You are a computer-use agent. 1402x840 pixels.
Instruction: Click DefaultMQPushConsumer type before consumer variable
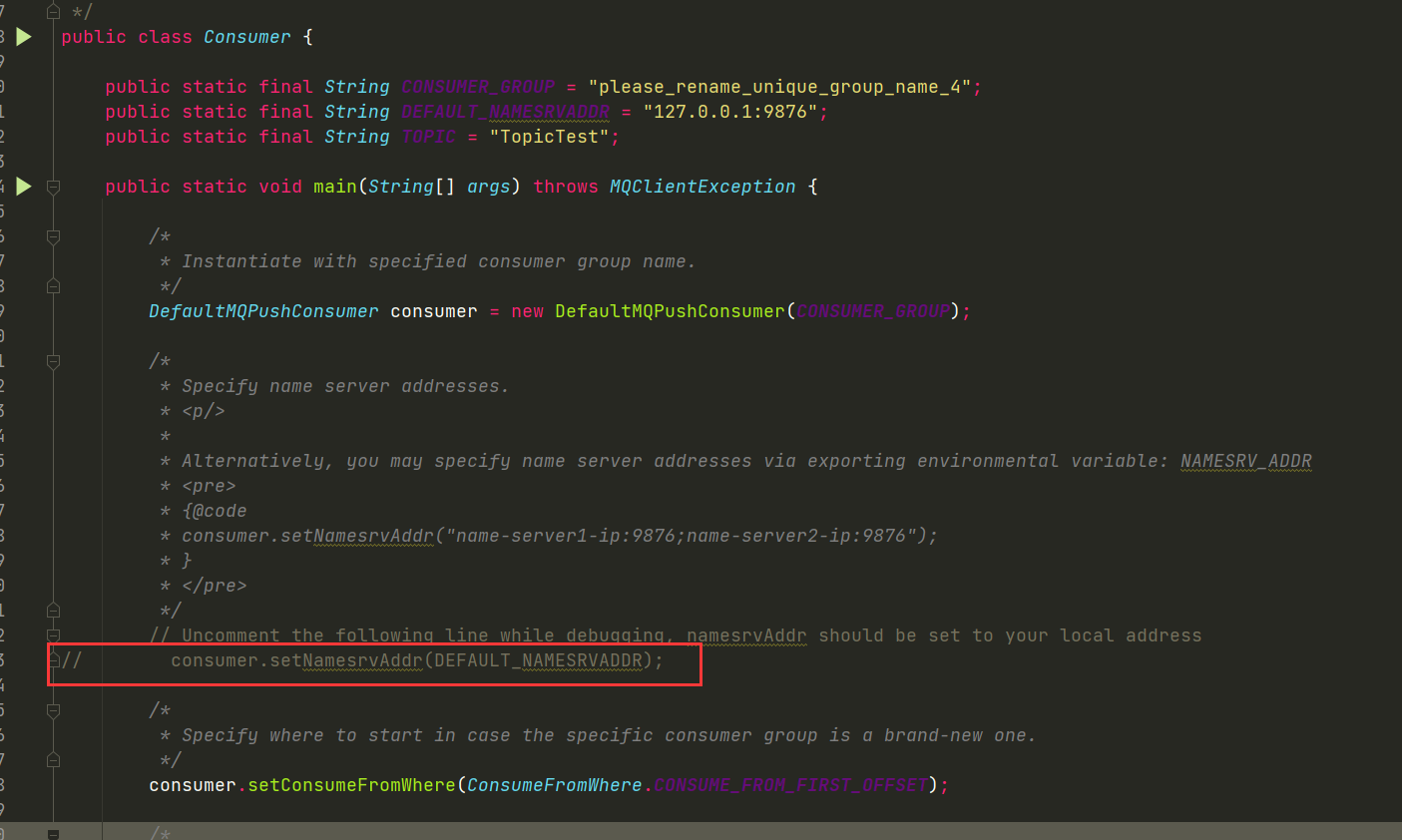[x=263, y=311]
